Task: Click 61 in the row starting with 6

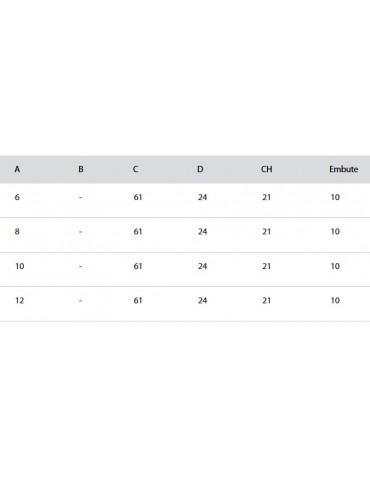Action: coord(138,197)
